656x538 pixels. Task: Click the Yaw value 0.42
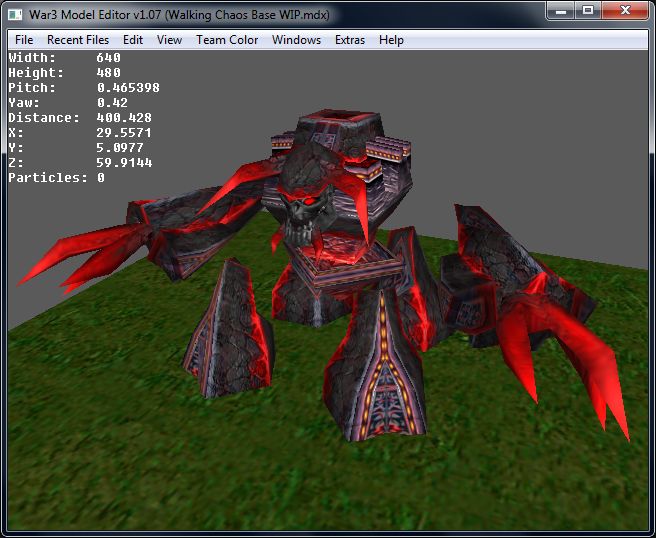112,103
